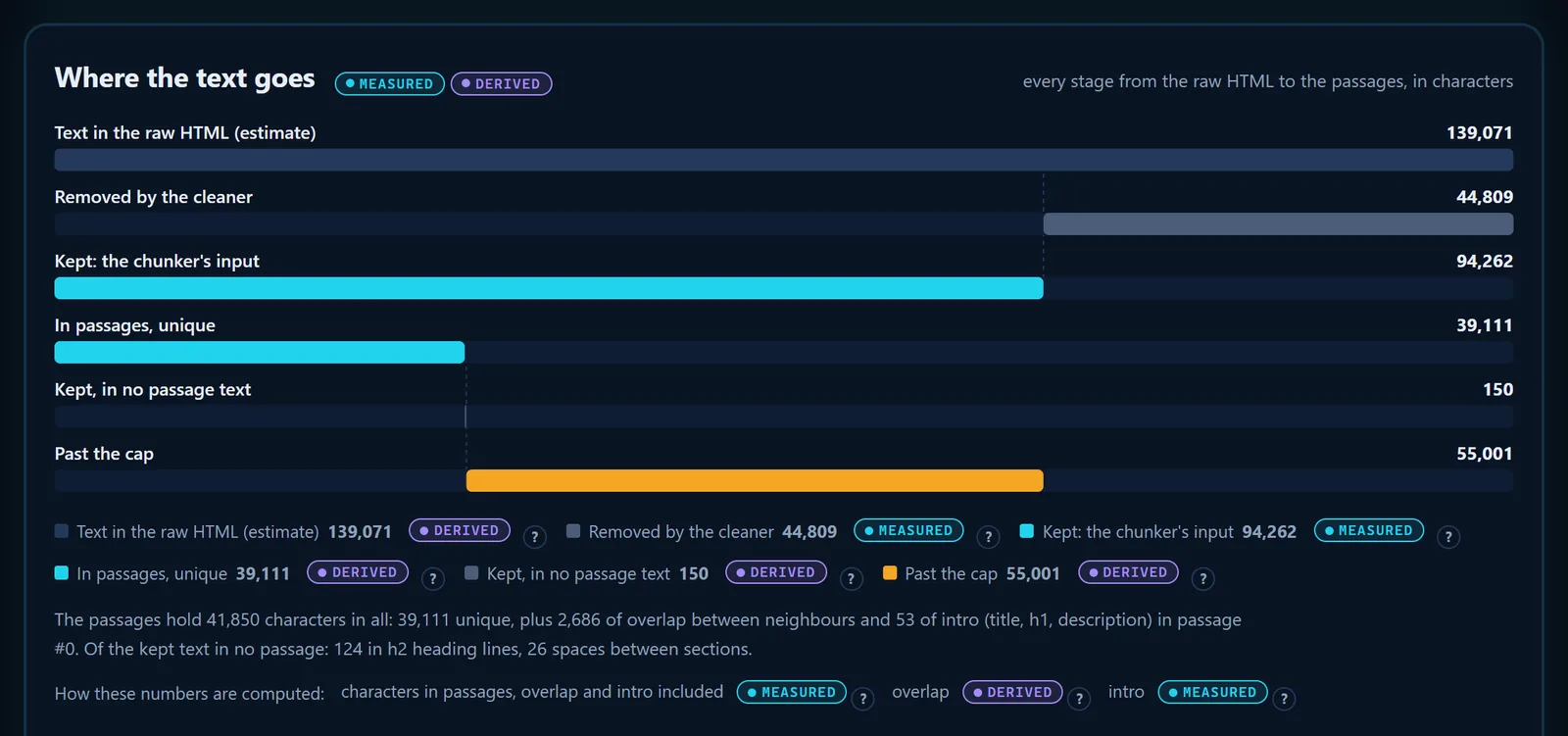
Task: Click cyan swatch for In passages, unique legend
Action: (62, 573)
